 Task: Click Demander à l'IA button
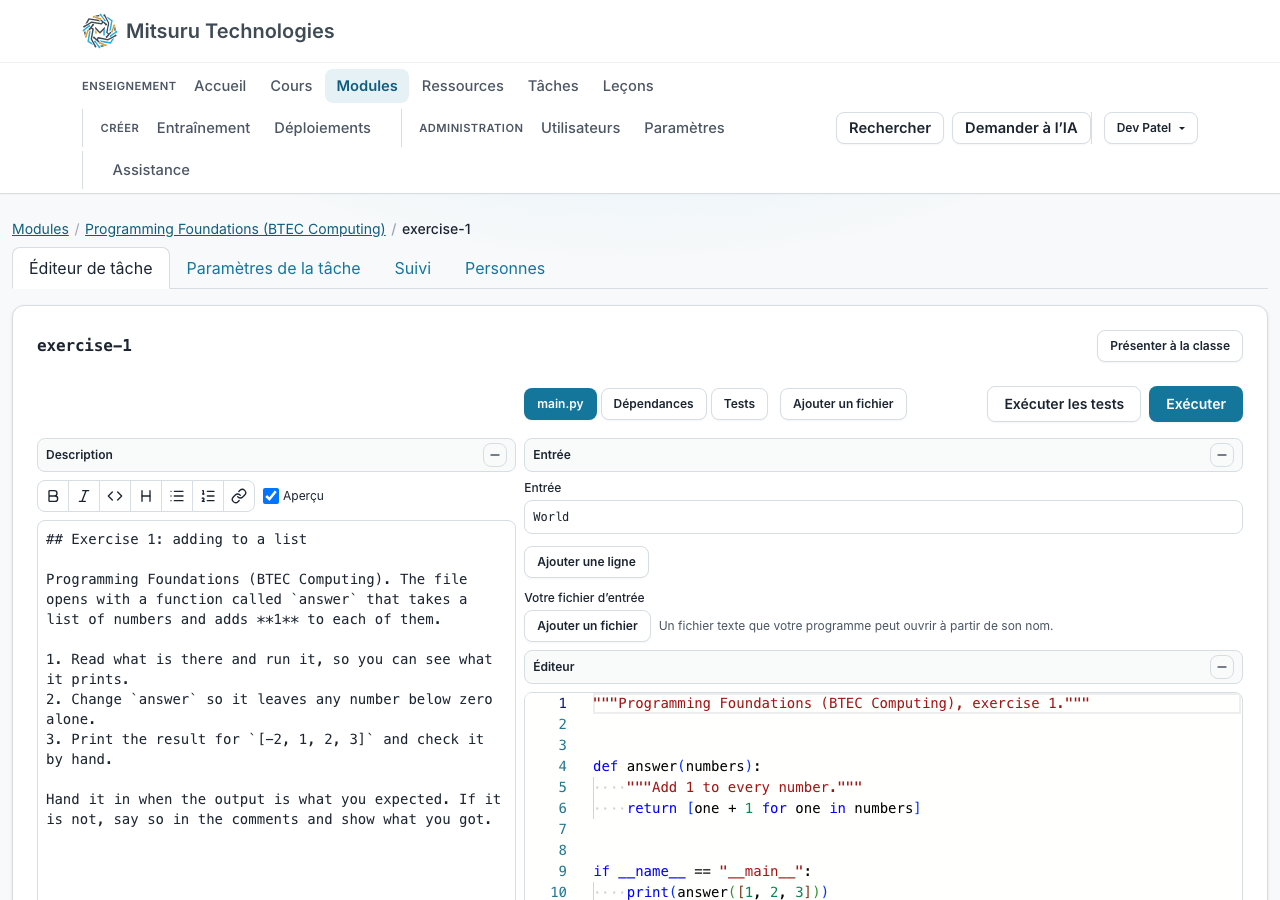(x=1021, y=128)
